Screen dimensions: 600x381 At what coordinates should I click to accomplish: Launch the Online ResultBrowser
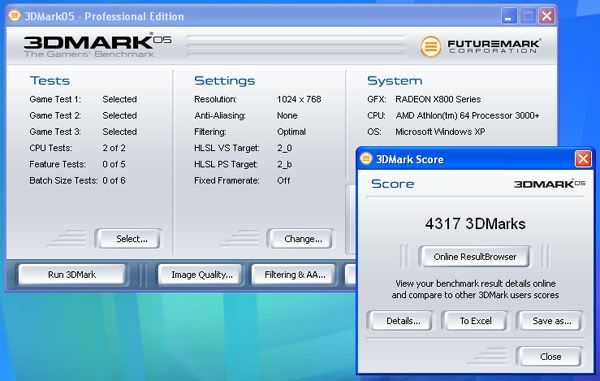click(474, 257)
